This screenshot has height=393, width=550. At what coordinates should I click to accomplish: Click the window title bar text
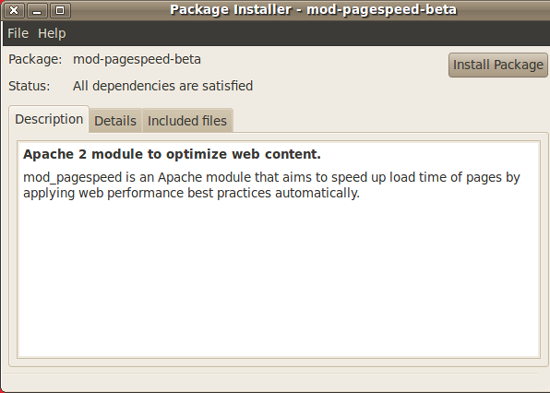pyautogui.click(x=313, y=9)
